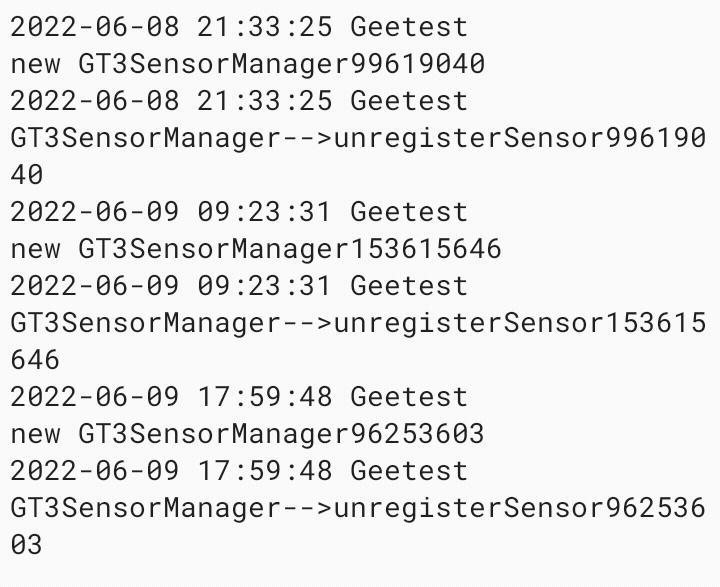Click the "-->" arrow before unregisterSensor996190
Screen dimensions: 720x587
[x=307, y=138]
